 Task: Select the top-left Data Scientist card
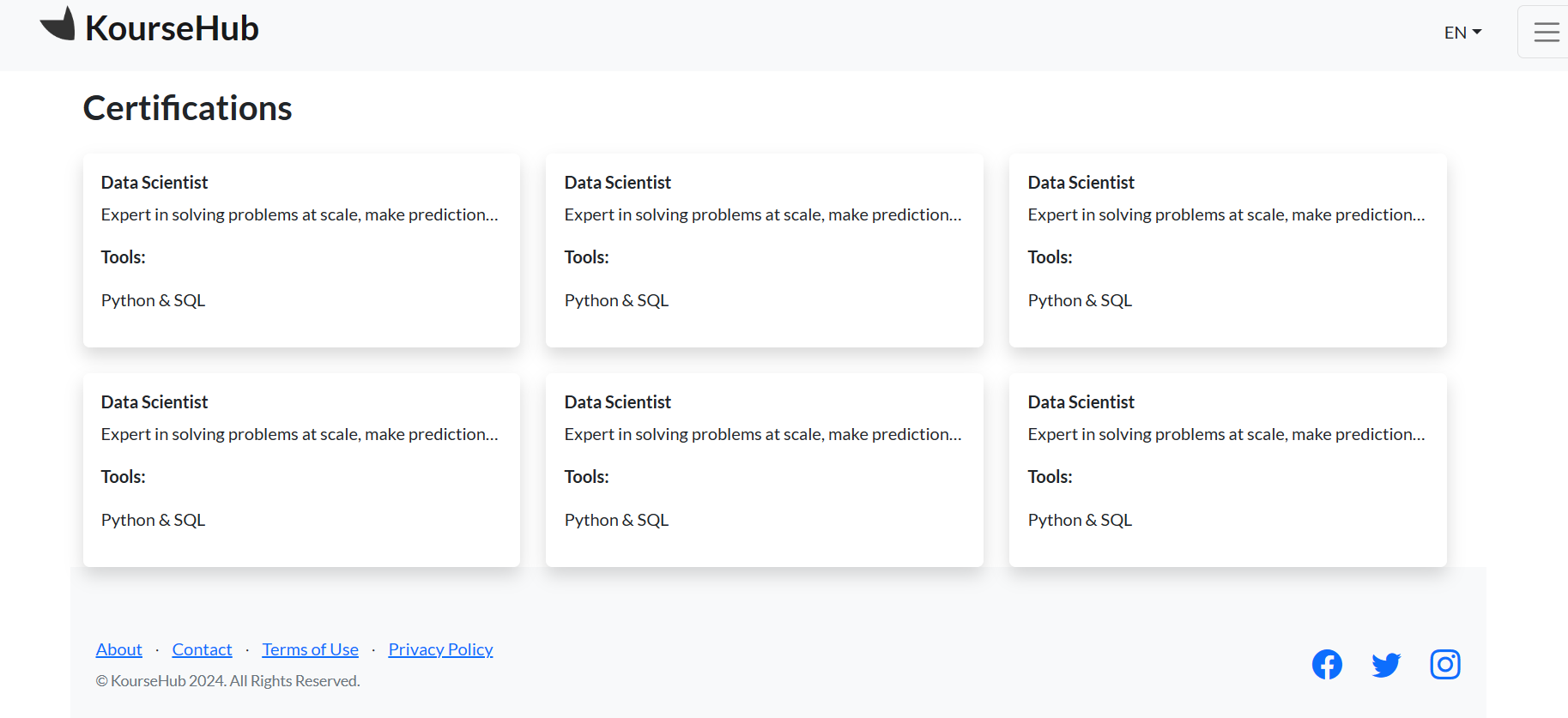(301, 250)
